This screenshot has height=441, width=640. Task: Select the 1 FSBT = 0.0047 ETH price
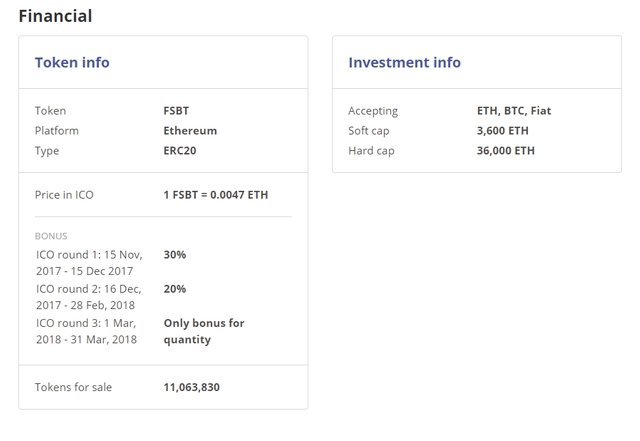[x=216, y=195]
